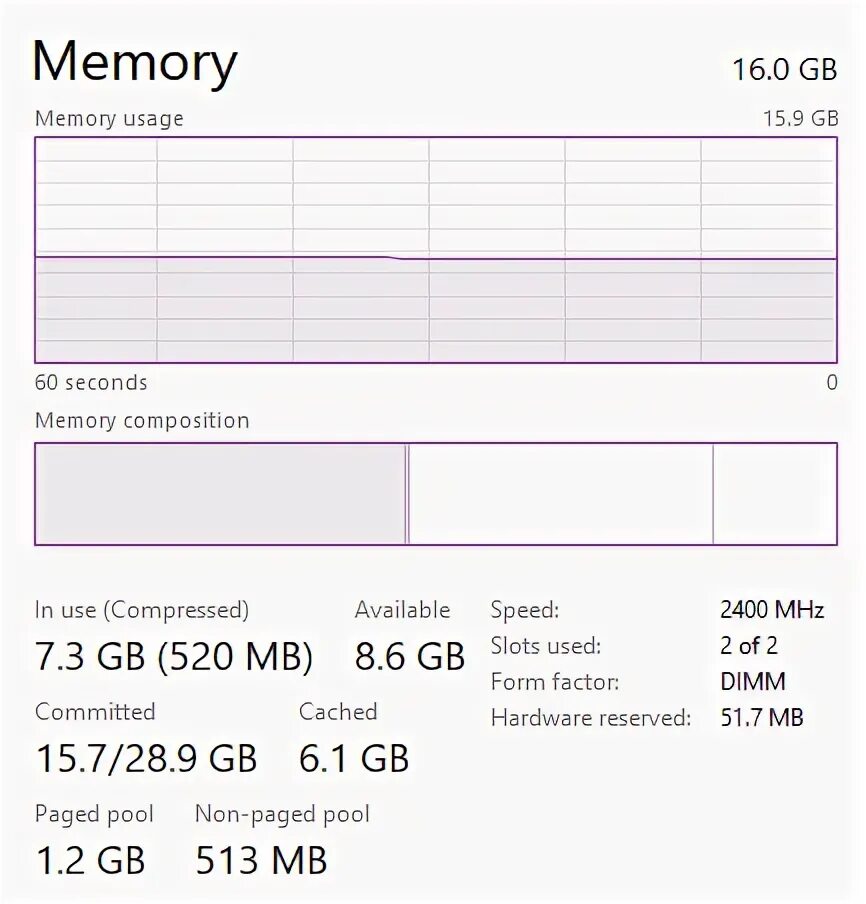Image resolution: width=866 pixels, height=904 pixels.
Task: Select the 51.7 MB hardware reserved value
Action: tap(762, 718)
